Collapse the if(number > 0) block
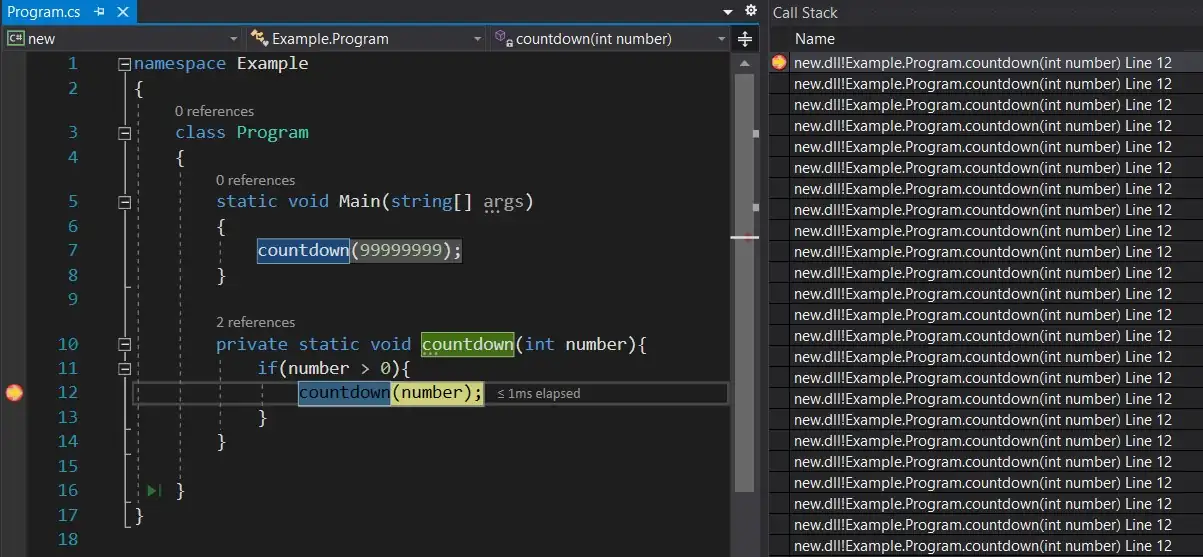 click(124, 368)
